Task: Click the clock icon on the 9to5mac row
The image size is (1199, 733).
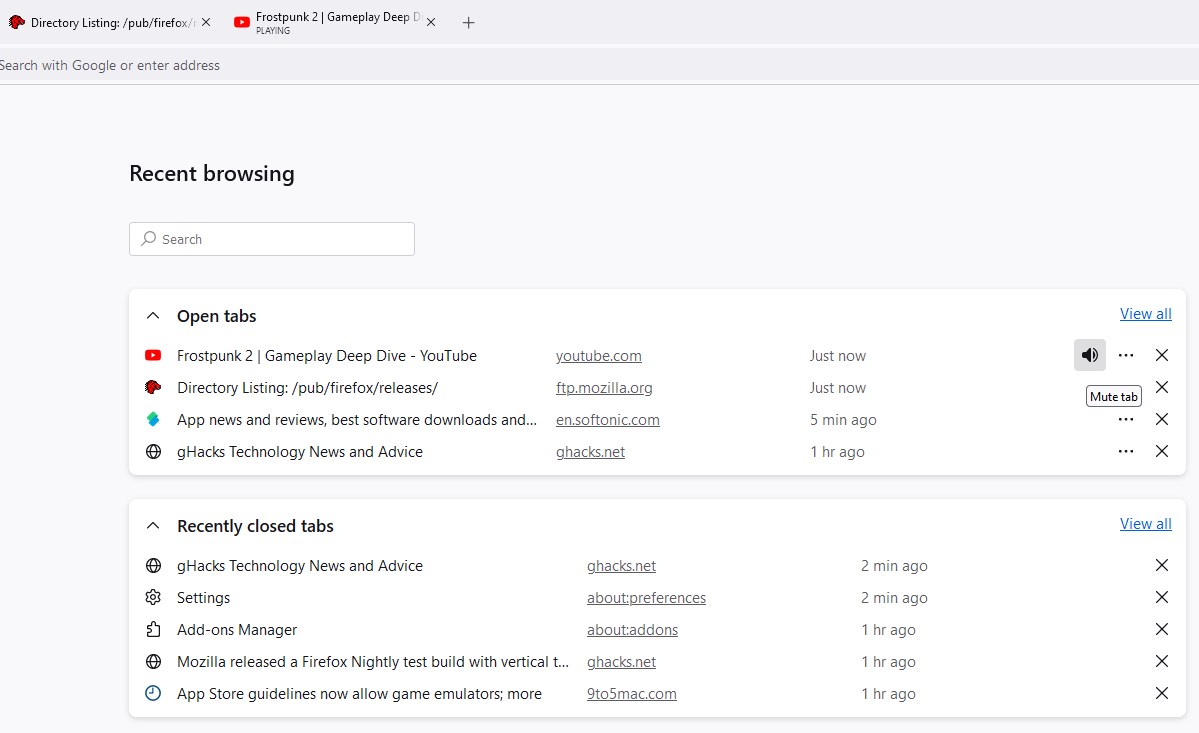Action: coord(152,693)
